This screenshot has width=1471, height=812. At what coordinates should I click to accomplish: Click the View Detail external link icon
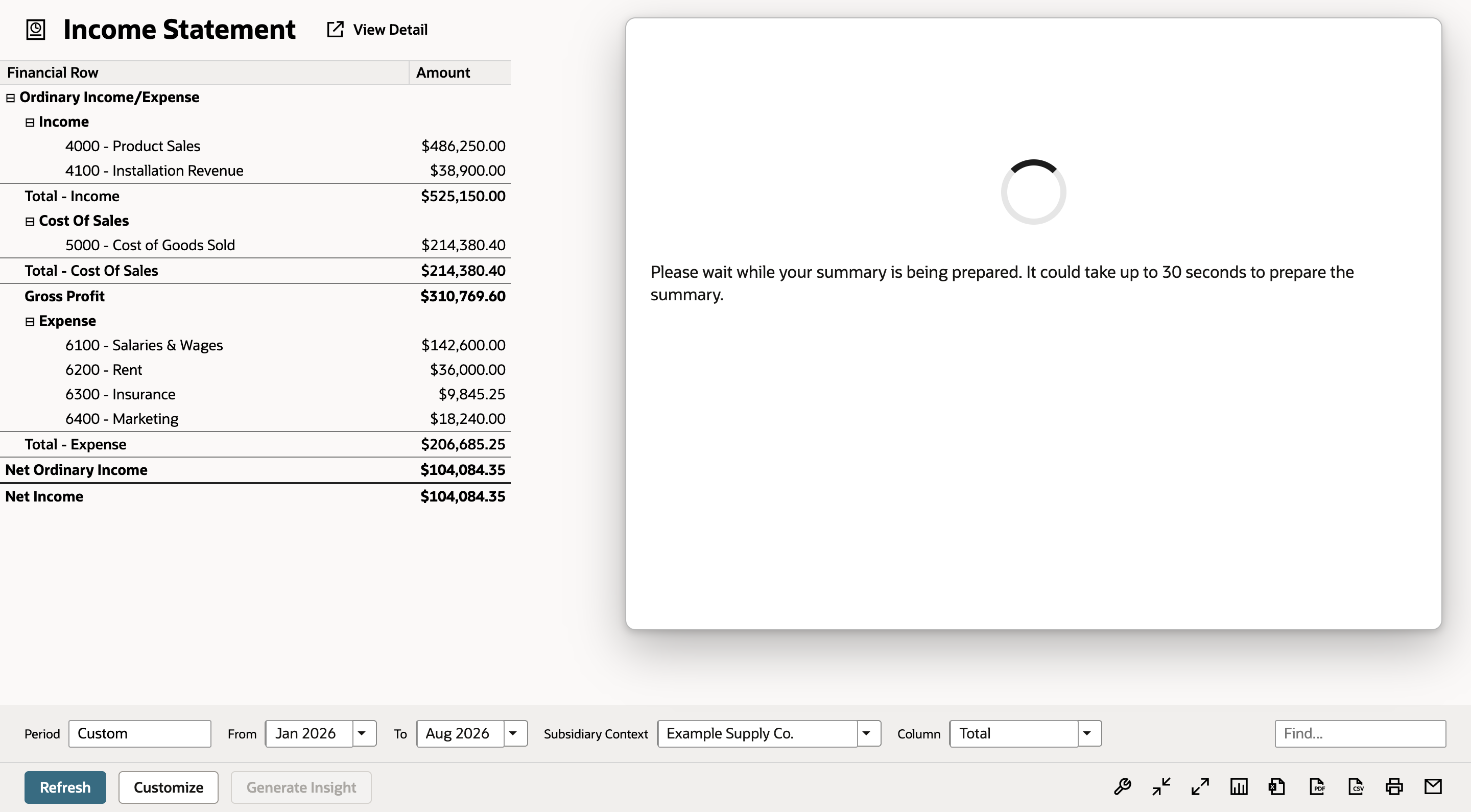(x=335, y=30)
